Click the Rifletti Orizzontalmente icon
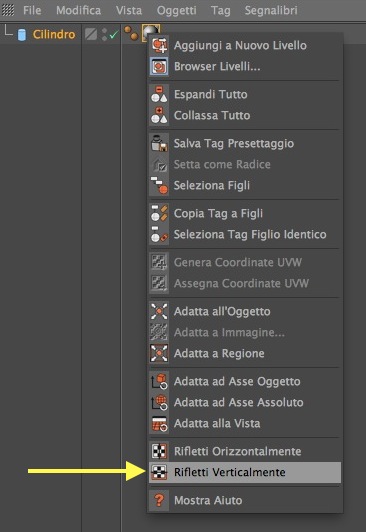366x532 pixels. pos(159,451)
